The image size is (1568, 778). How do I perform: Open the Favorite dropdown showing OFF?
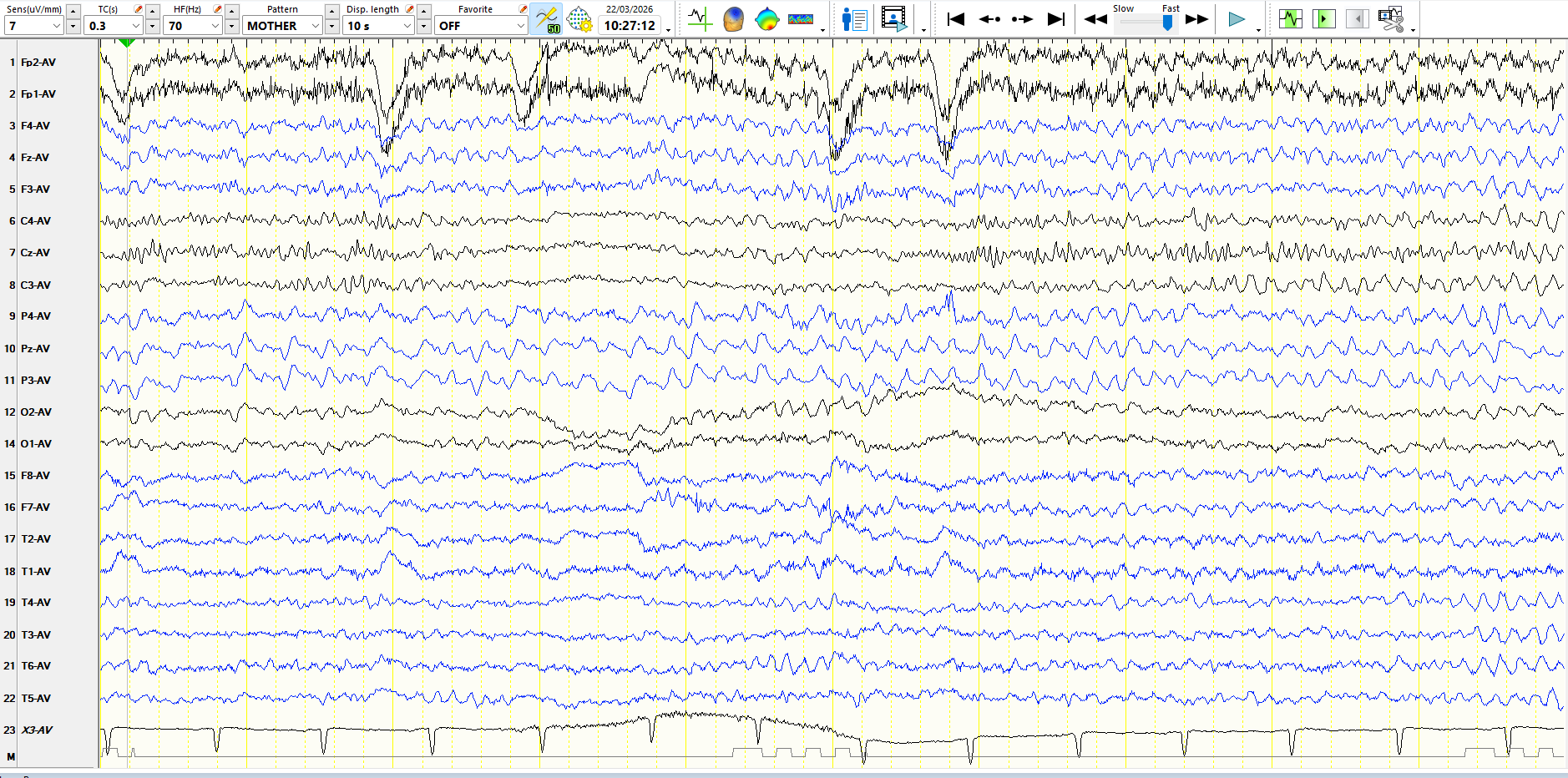tap(481, 26)
